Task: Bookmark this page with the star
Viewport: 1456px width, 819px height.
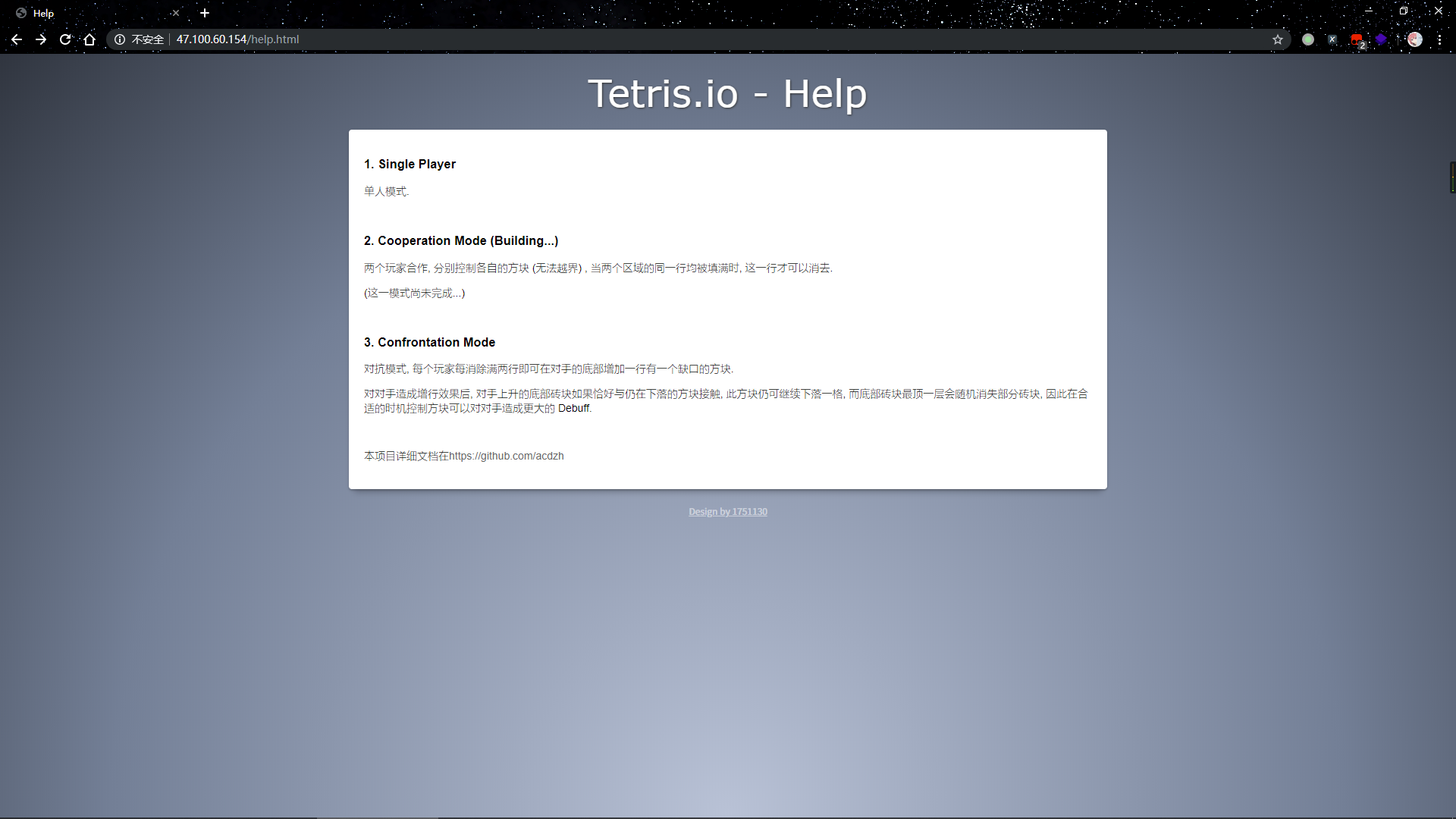Action: pos(1278,39)
